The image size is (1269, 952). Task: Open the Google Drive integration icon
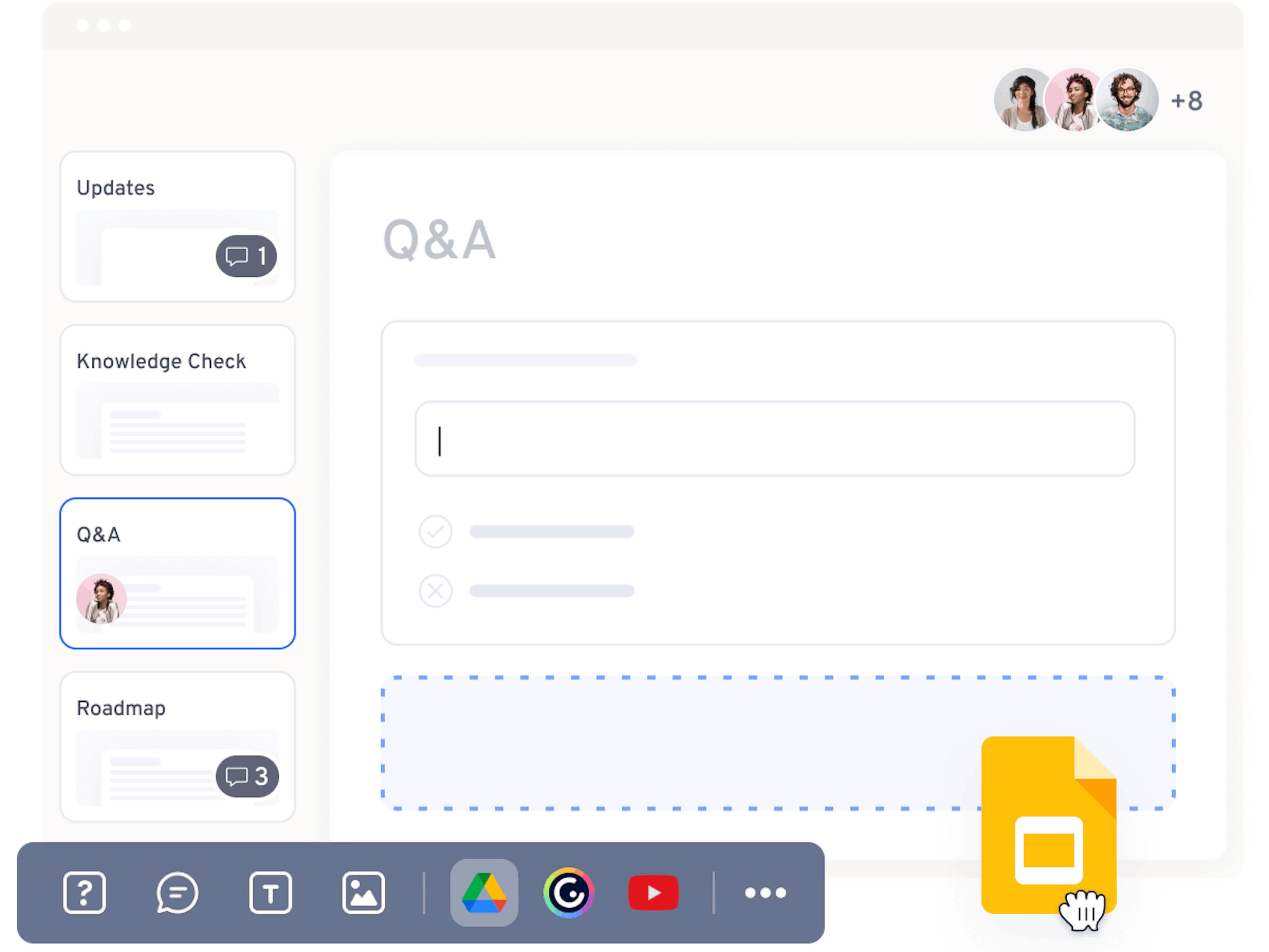coord(484,892)
